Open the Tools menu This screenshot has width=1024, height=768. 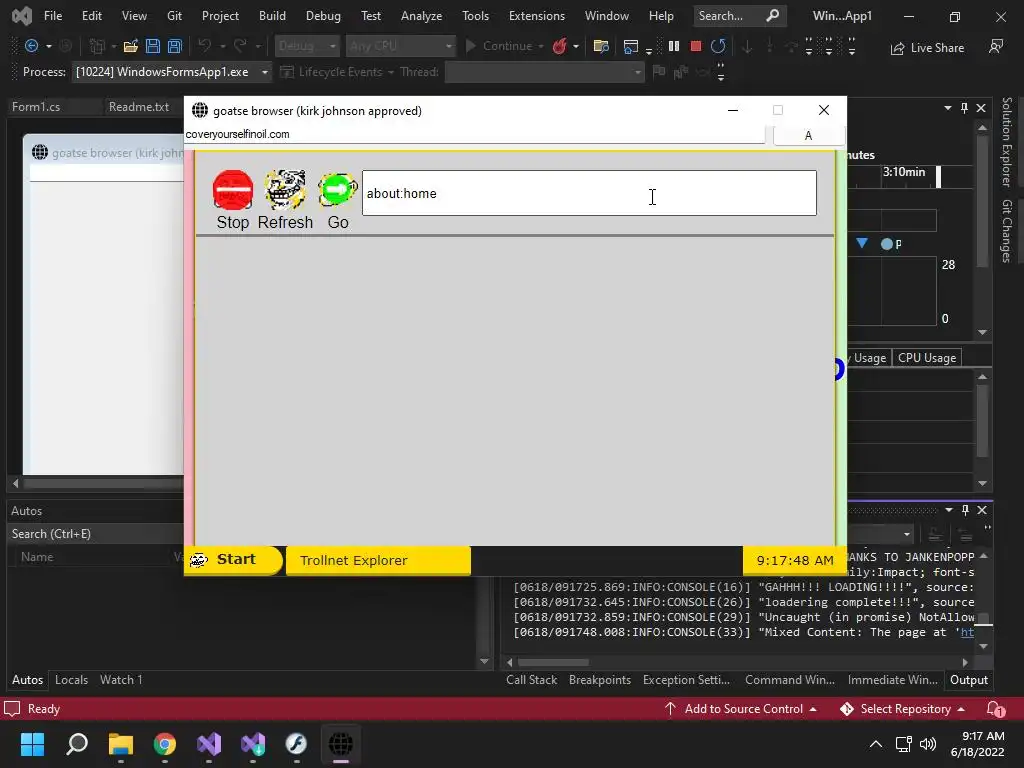click(x=475, y=16)
